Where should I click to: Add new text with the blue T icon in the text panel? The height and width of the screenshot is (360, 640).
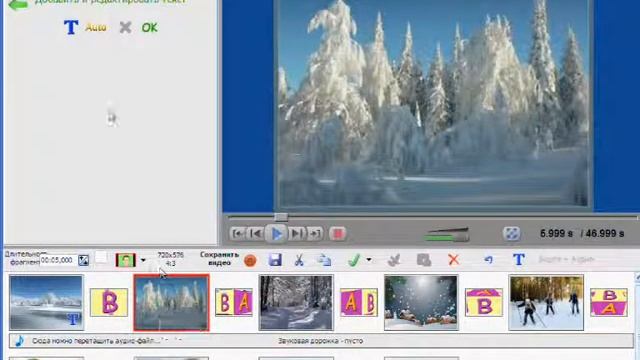pyautogui.click(x=71, y=27)
